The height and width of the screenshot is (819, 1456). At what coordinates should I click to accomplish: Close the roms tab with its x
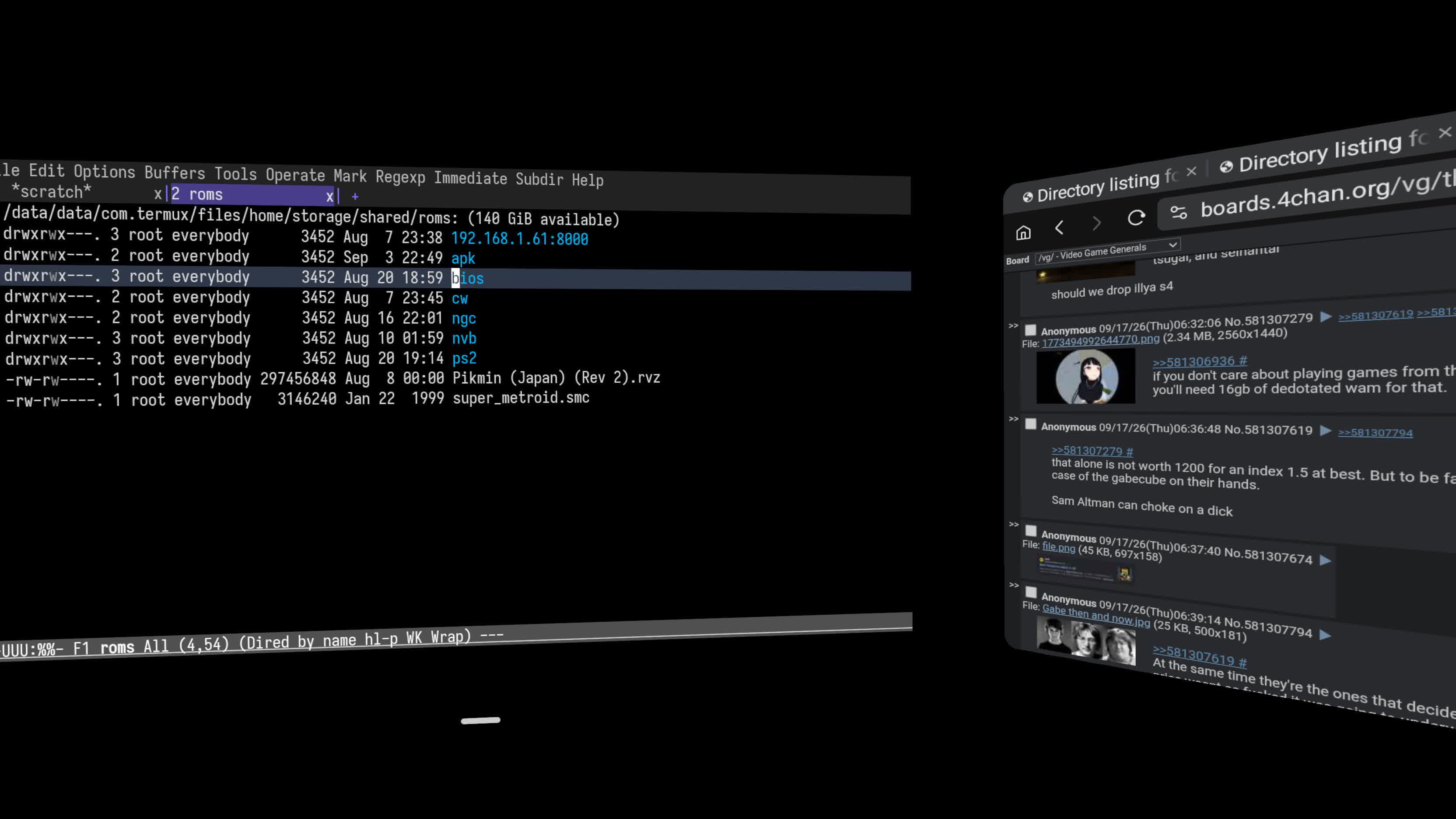(x=329, y=196)
